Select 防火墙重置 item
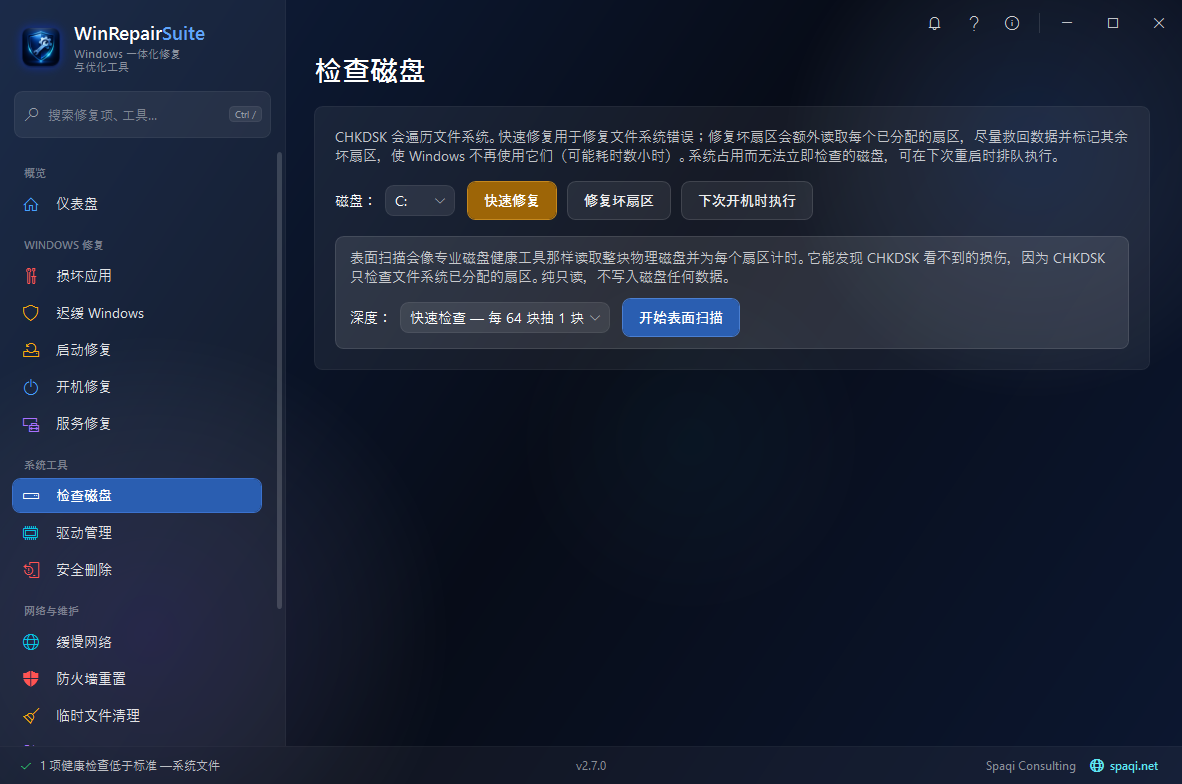Image resolution: width=1182 pixels, height=784 pixels. pyautogui.click(x=137, y=678)
